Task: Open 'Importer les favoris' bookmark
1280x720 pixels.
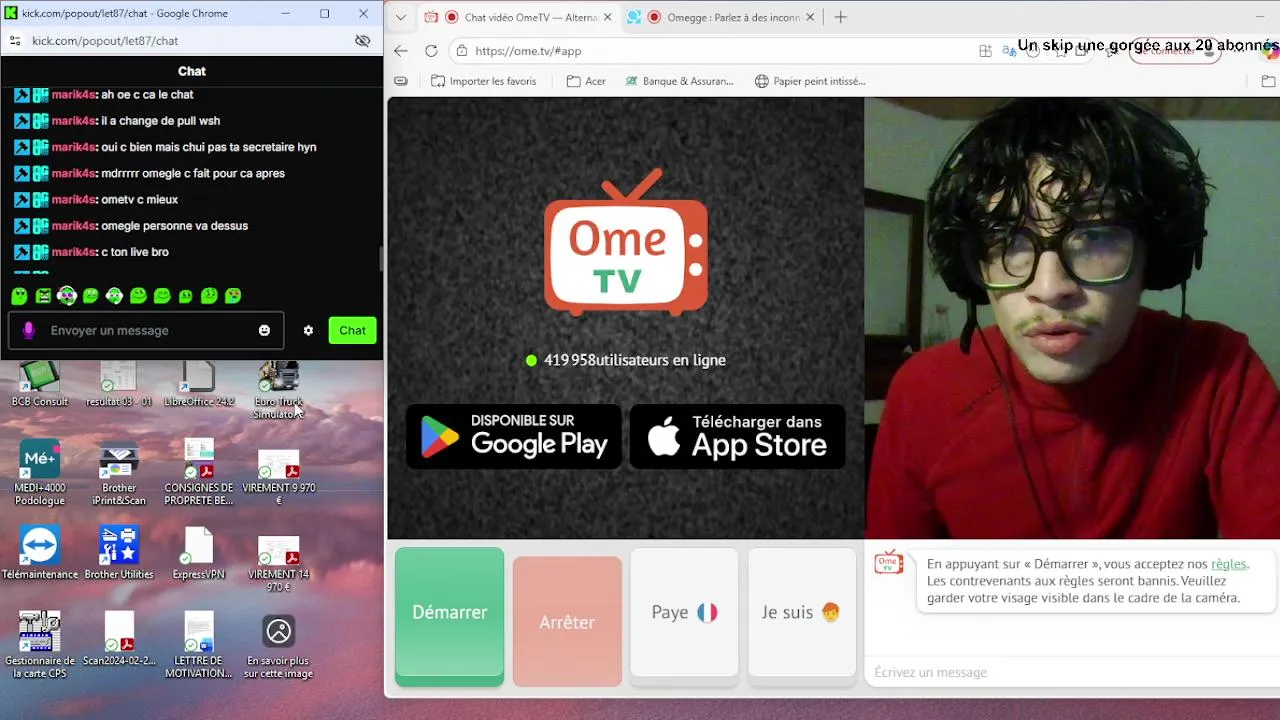Action: click(483, 81)
